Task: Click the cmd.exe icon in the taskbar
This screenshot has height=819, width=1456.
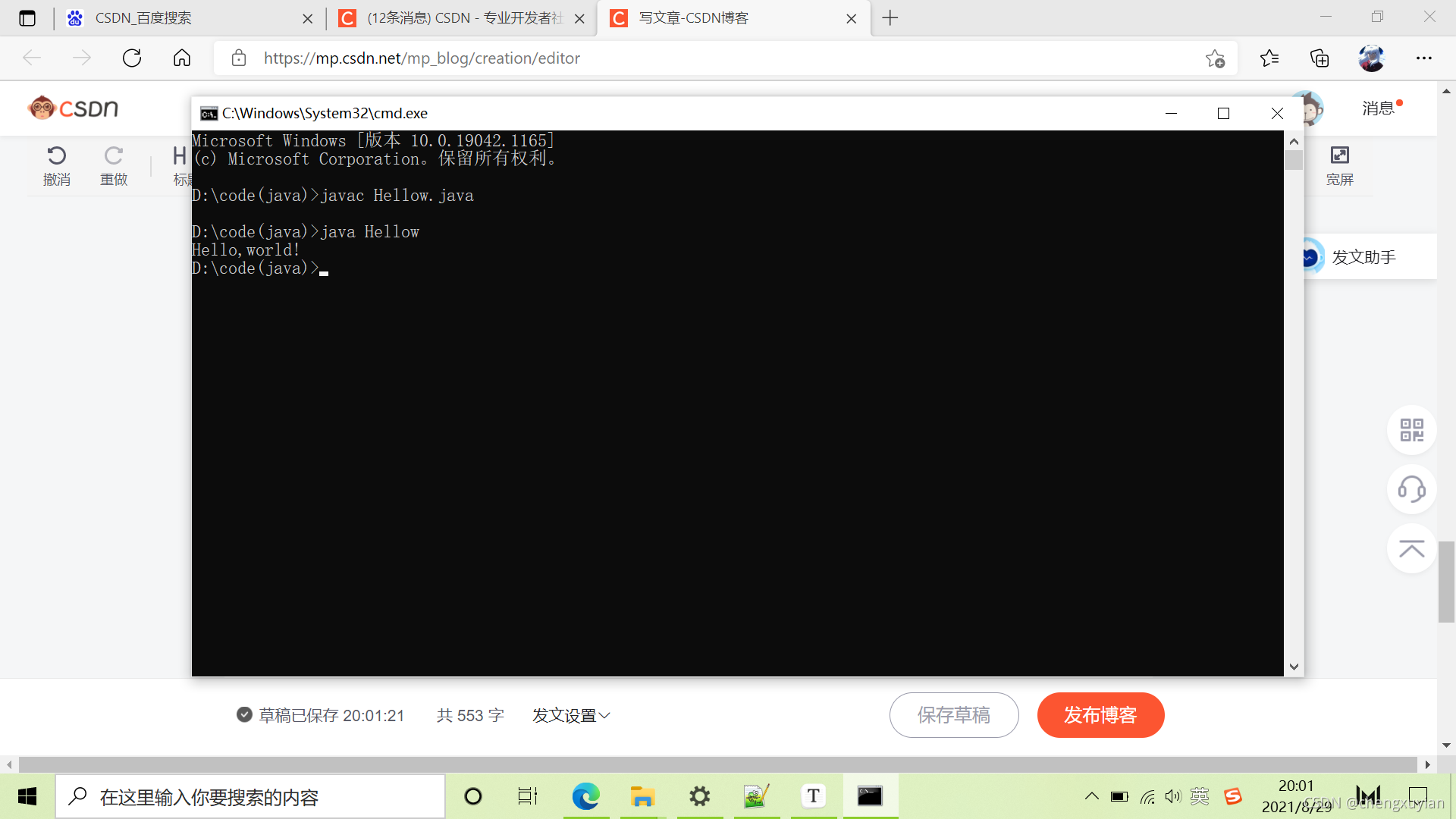Action: coord(870,796)
